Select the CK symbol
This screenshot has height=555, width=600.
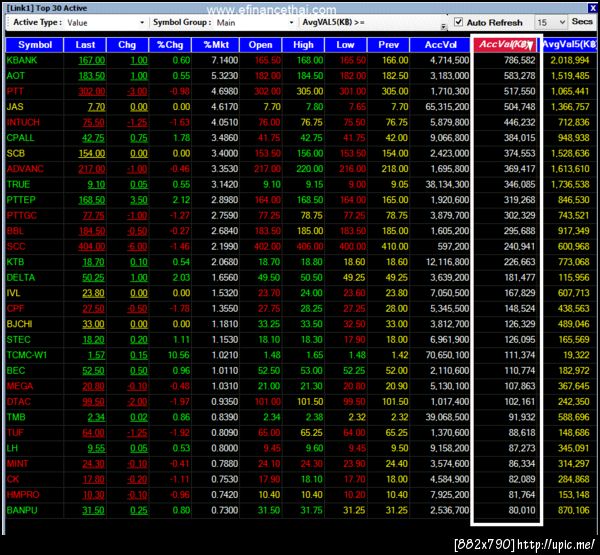(x=13, y=479)
